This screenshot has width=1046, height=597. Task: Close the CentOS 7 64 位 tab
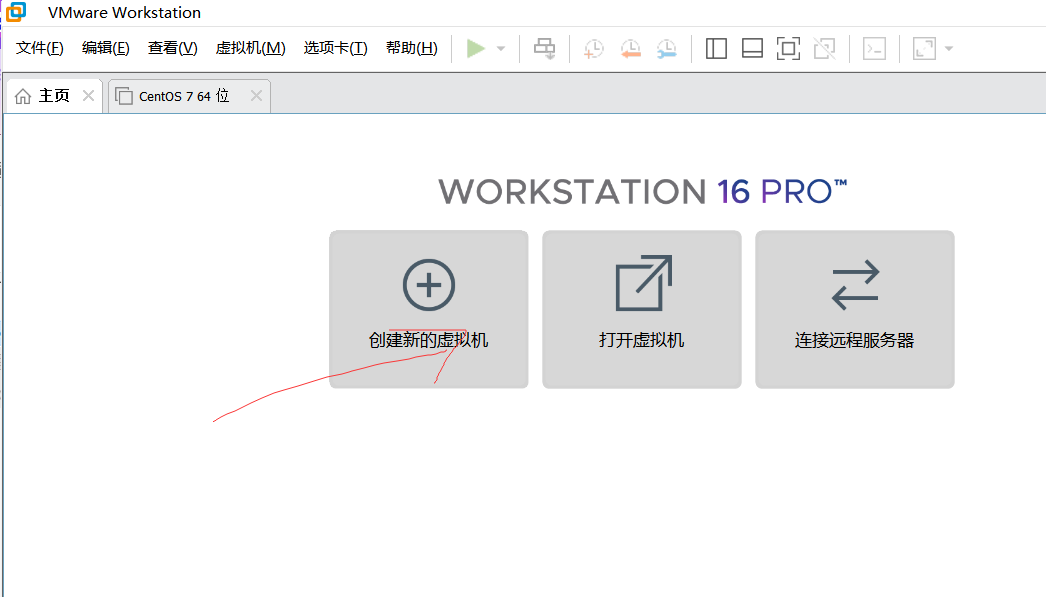pos(256,96)
